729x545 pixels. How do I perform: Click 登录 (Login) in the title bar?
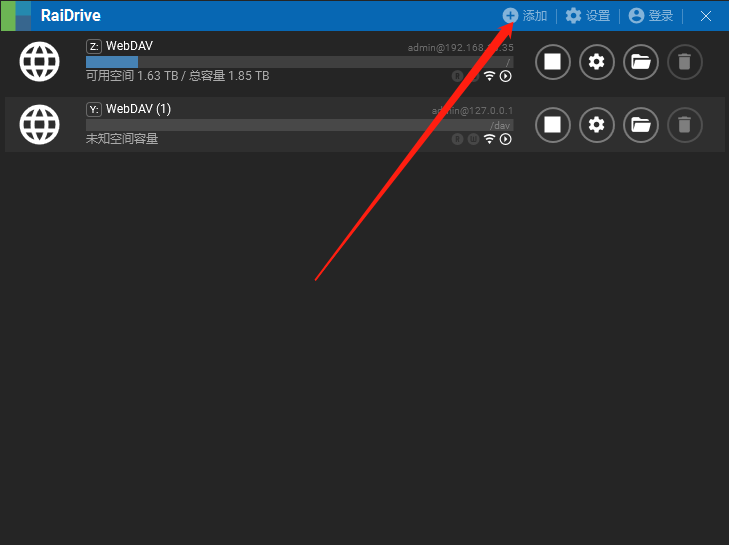click(x=651, y=15)
